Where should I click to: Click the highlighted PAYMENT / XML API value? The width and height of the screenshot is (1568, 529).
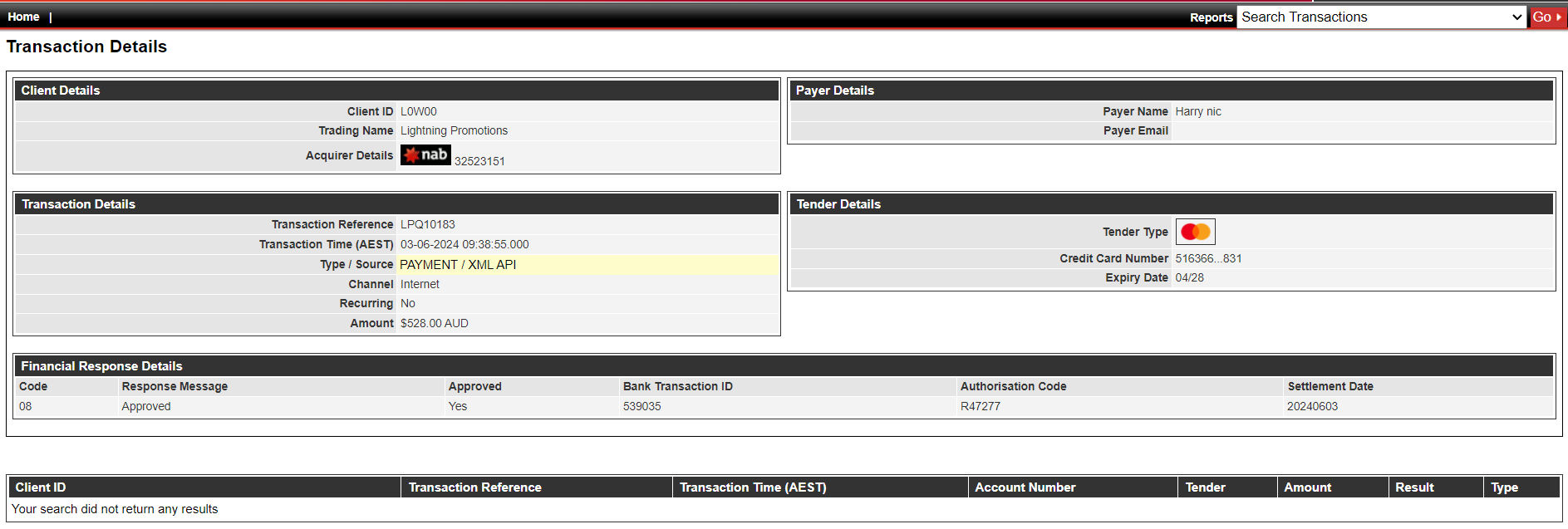pyautogui.click(x=458, y=264)
